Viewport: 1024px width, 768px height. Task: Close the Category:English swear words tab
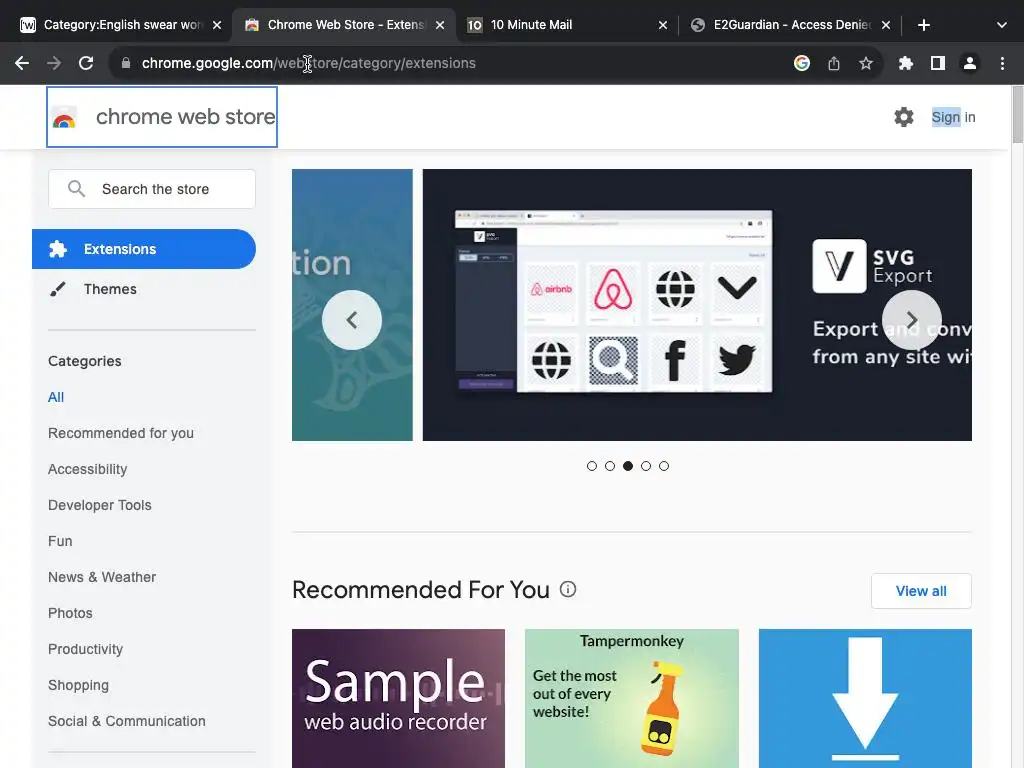(217, 25)
